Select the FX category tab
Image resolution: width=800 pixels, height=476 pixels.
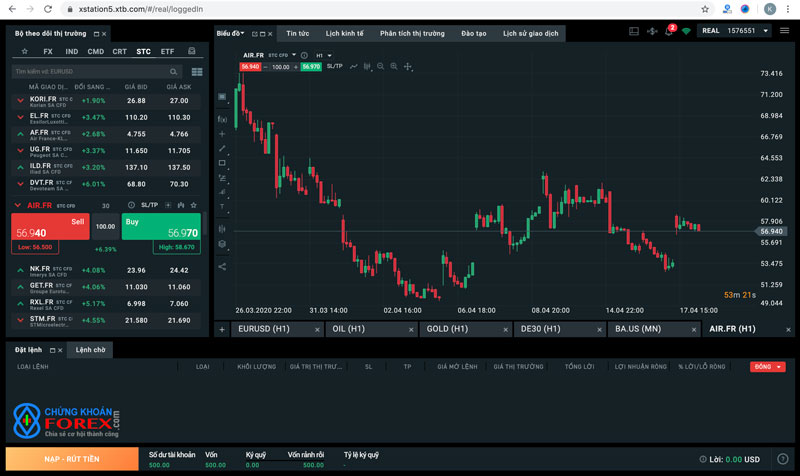coord(48,52)
